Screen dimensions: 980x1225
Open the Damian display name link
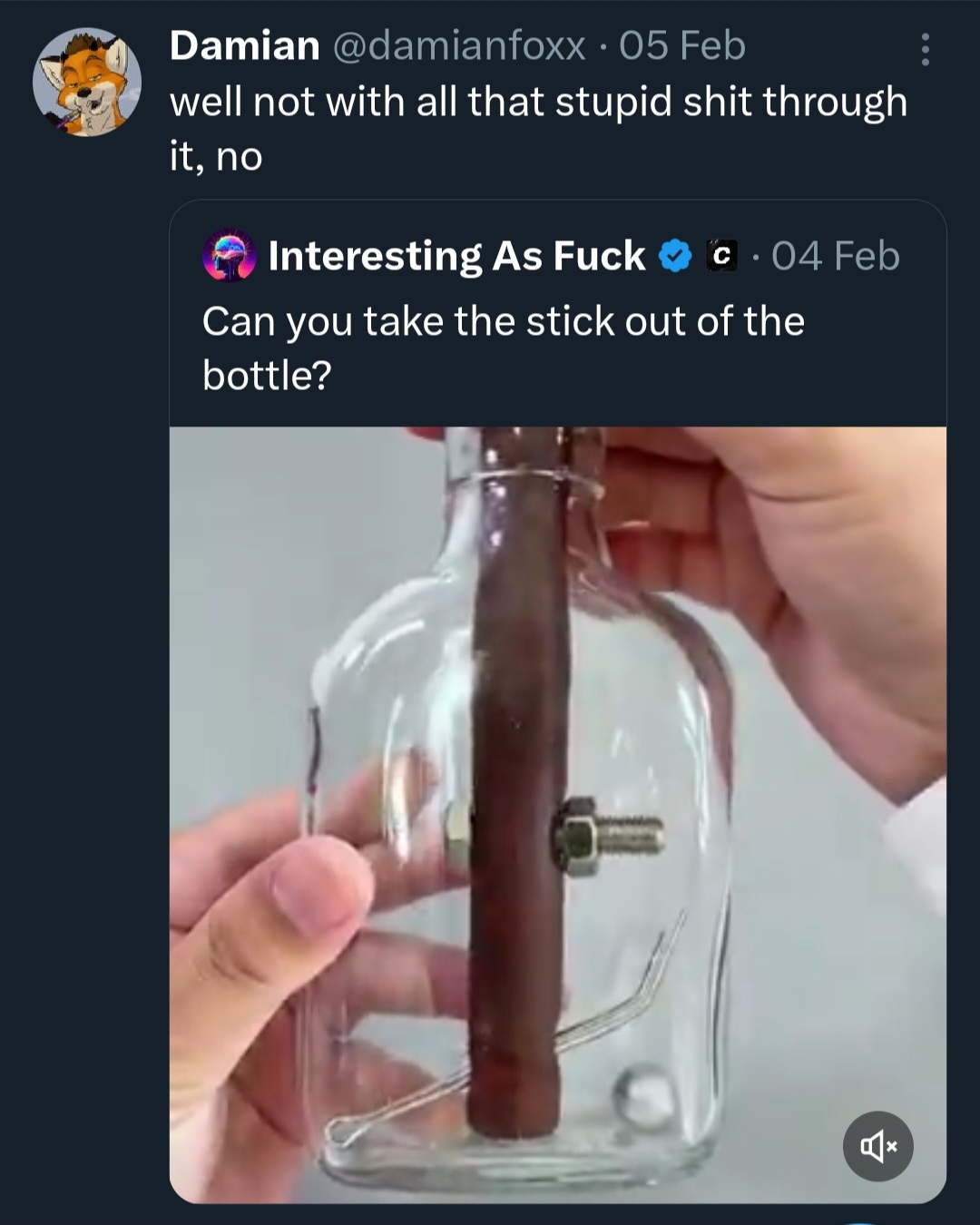click(244, 46)
